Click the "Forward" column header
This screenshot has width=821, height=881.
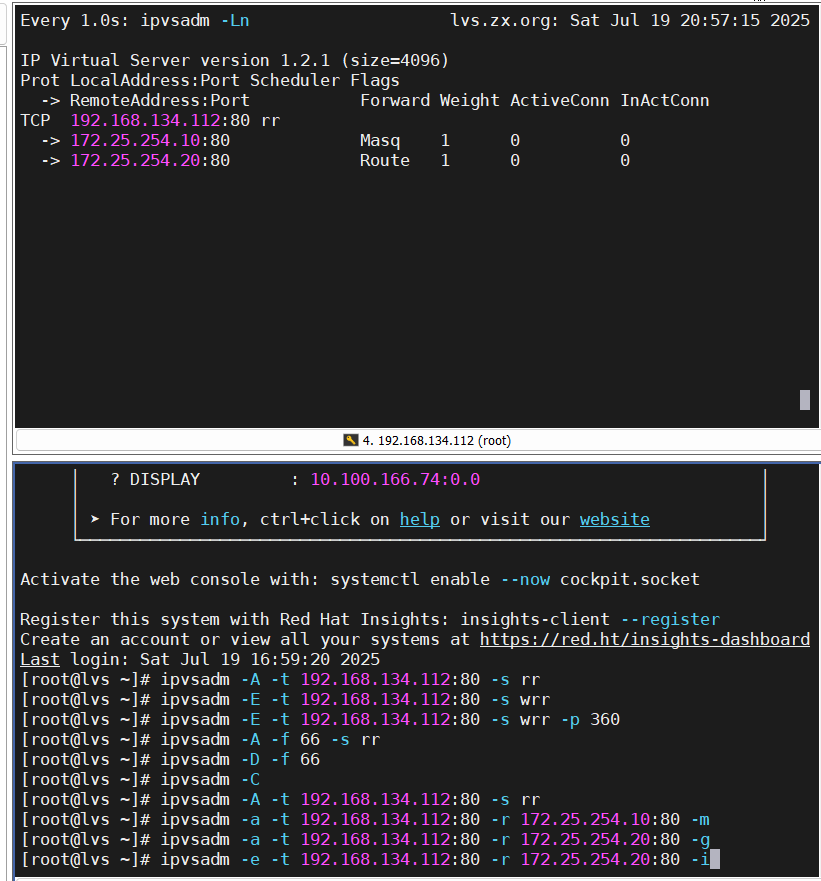coord(394,101)
